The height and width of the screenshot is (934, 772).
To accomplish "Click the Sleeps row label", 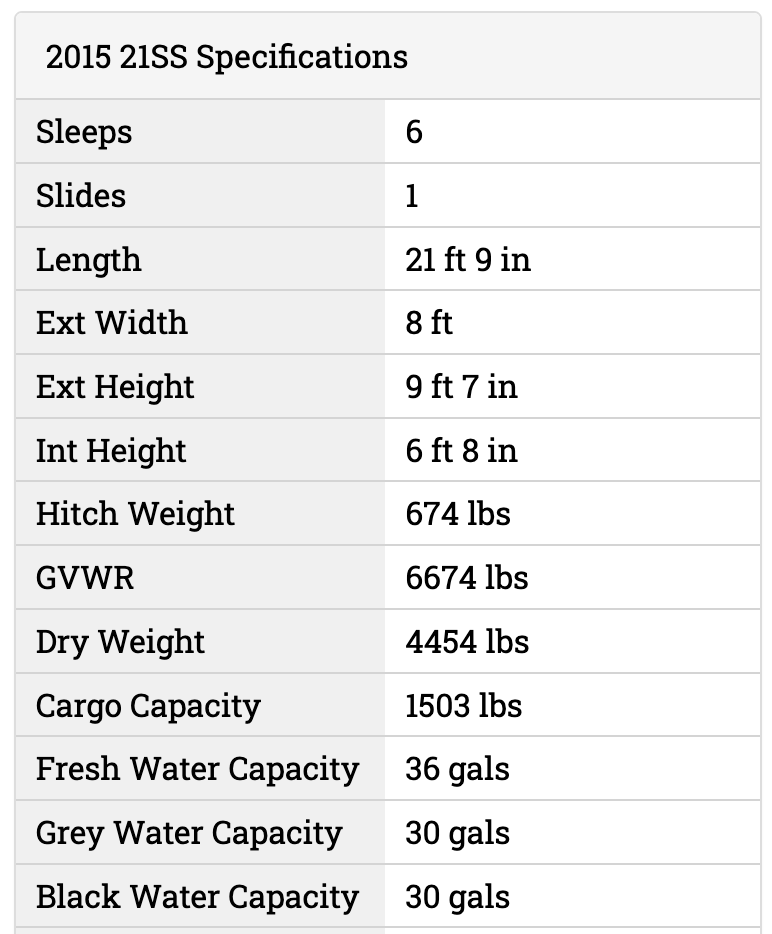I will [x=84, y=132].
